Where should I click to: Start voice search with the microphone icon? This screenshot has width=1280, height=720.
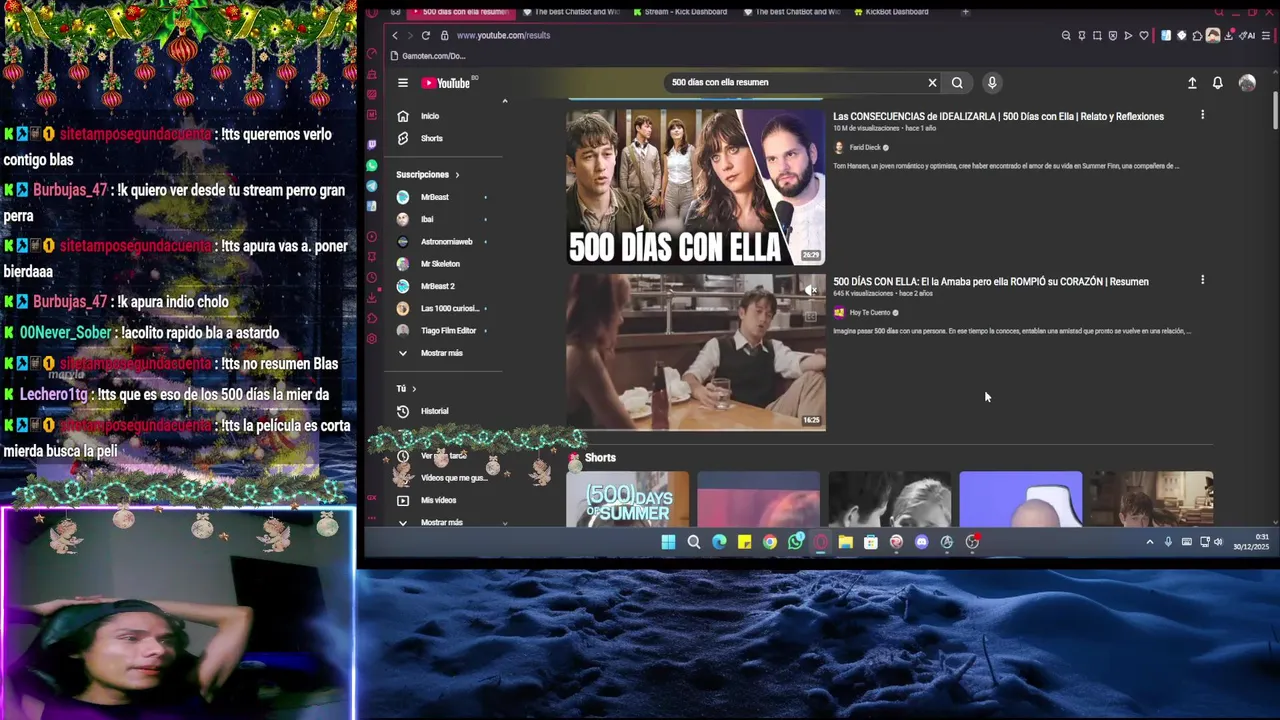click(992, 83)
